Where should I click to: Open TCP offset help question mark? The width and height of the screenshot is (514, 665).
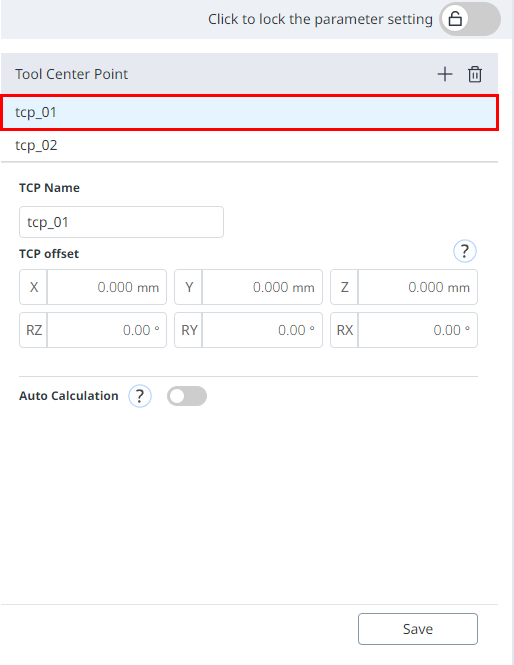[465, 251]
